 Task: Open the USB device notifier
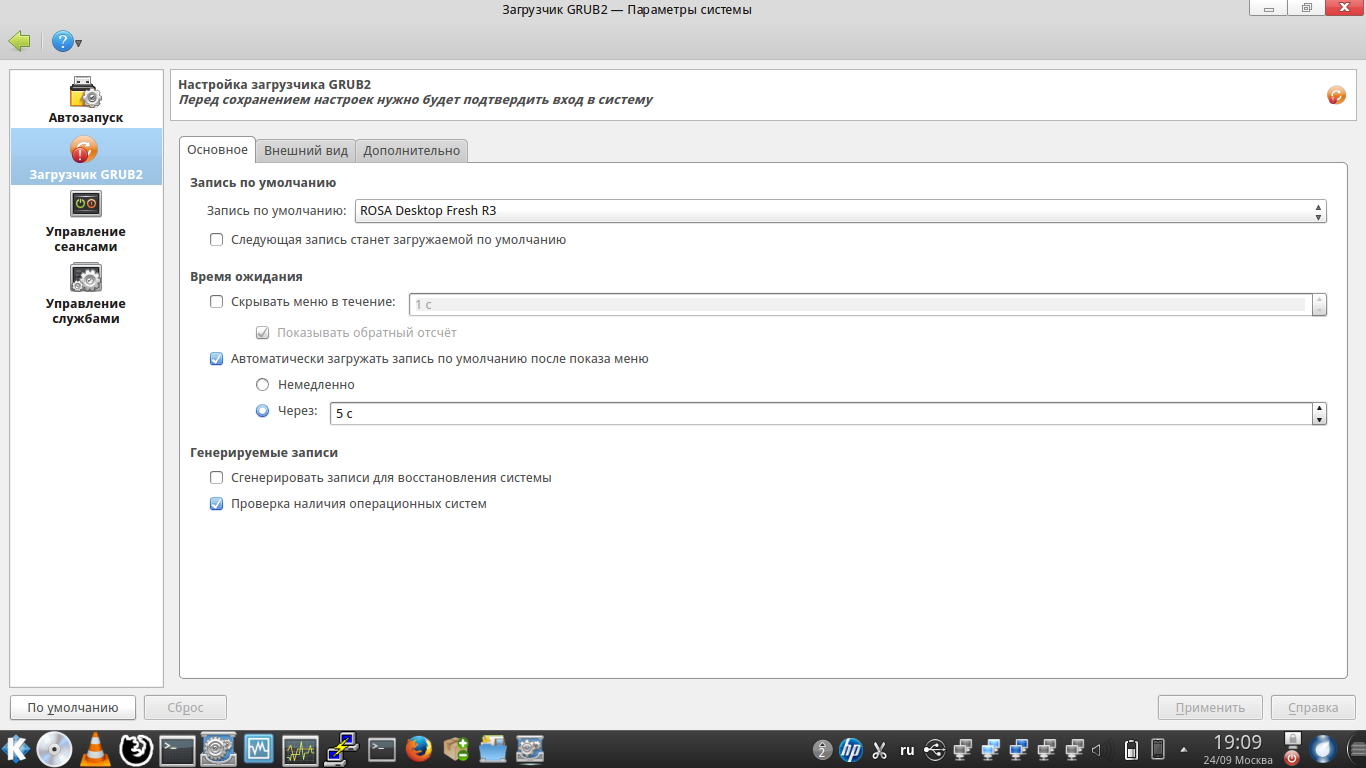click(x=935, y=749)
